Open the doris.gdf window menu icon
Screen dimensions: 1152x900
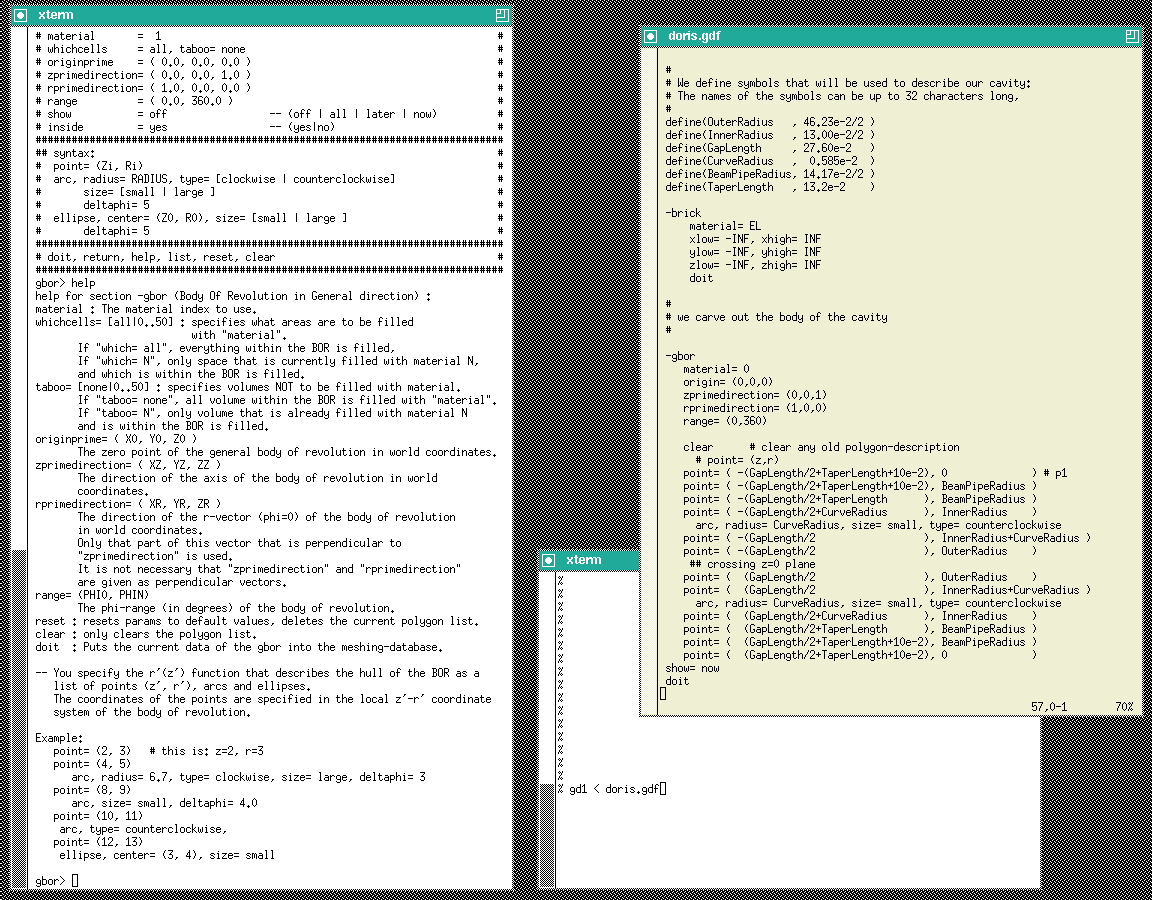point(650,36)
